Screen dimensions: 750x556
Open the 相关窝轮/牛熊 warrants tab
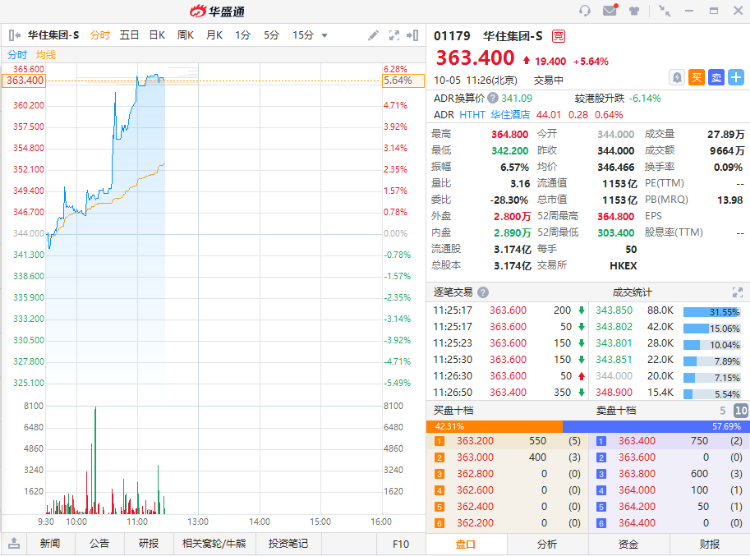[x=214, y=544]
